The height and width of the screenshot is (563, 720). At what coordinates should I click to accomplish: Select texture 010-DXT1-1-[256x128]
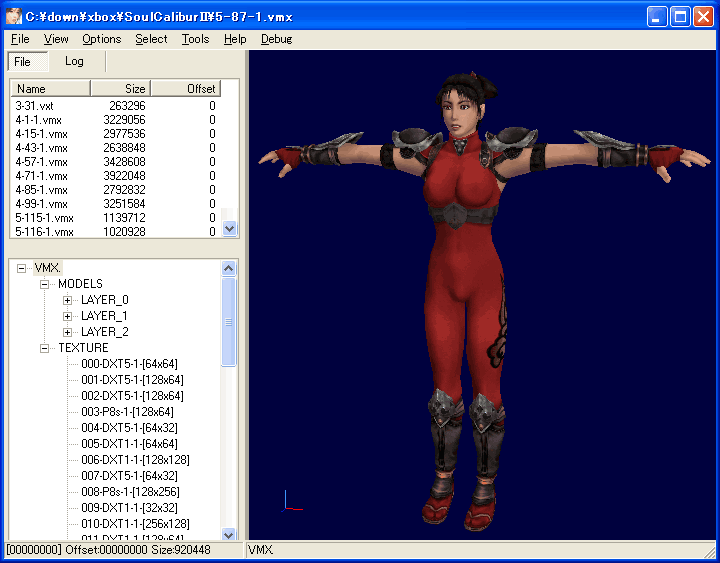point(135,524)
